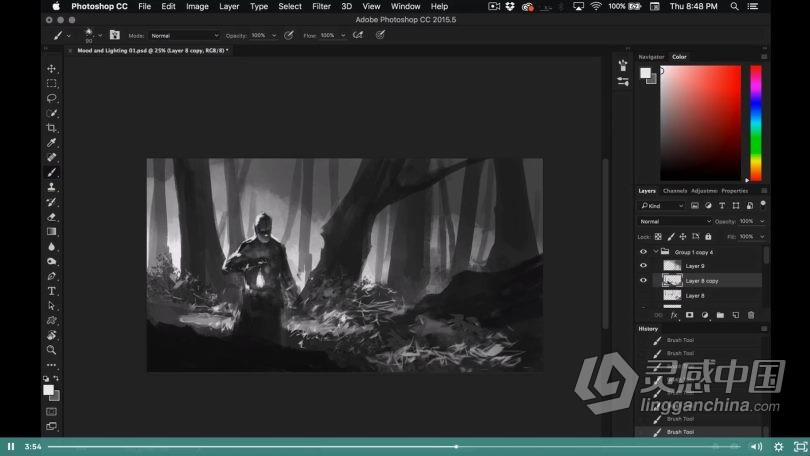The width and height of the screenshot is (810, 456).
Task: Select the History Brush tool
Action: (51, 202)
